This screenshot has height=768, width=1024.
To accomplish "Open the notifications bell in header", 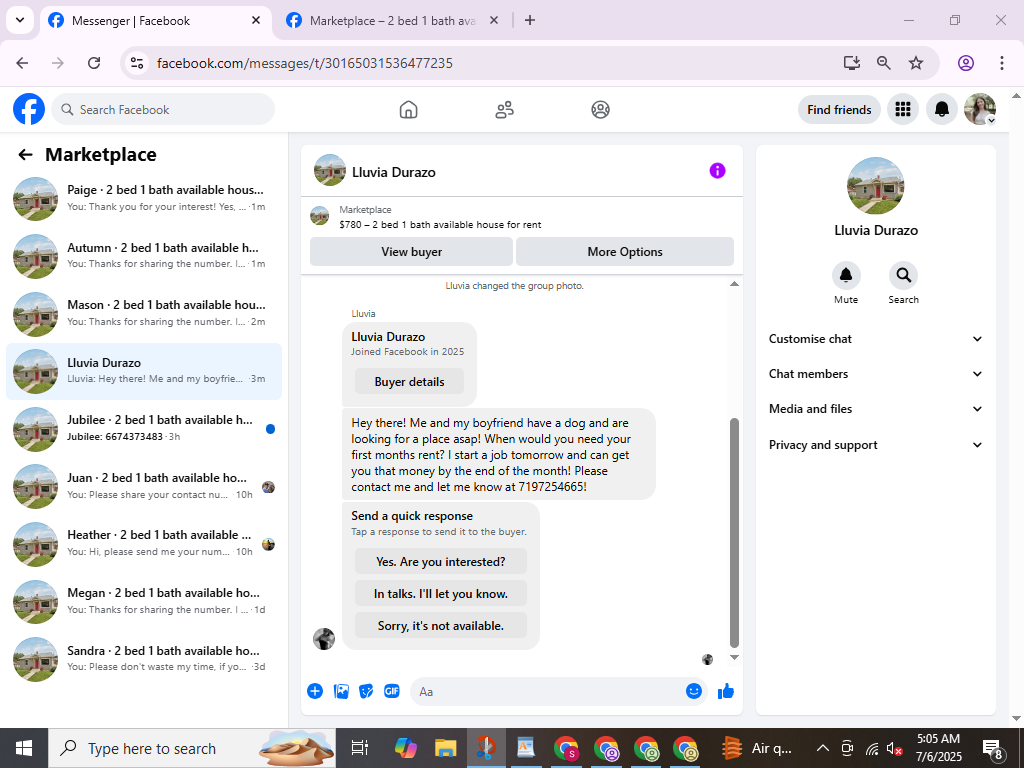I will (942, 109).
